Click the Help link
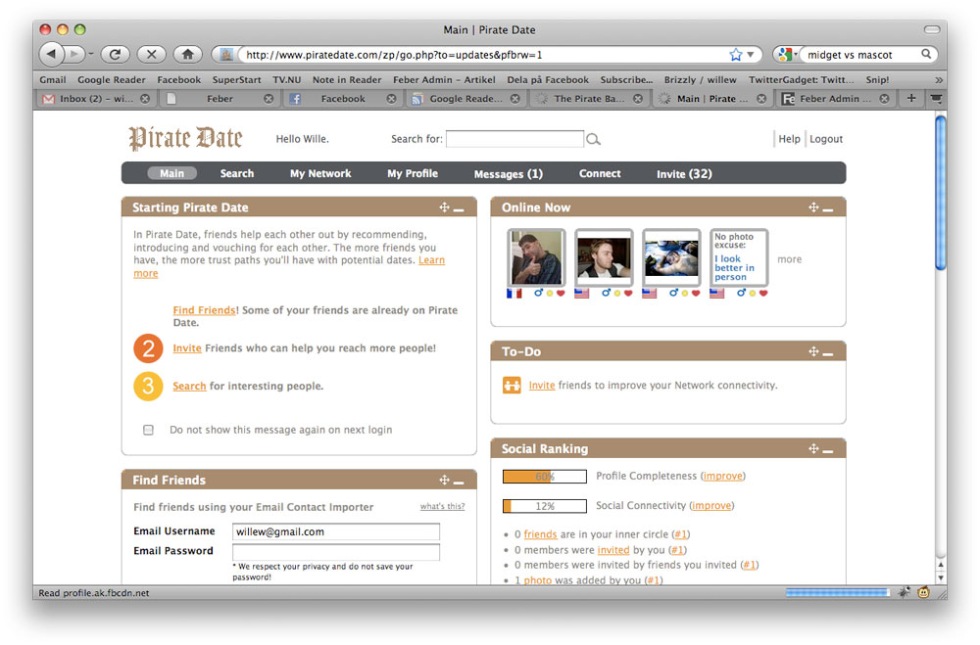Image resolution: width=980 pixels, height=645 pixels. 789,139
